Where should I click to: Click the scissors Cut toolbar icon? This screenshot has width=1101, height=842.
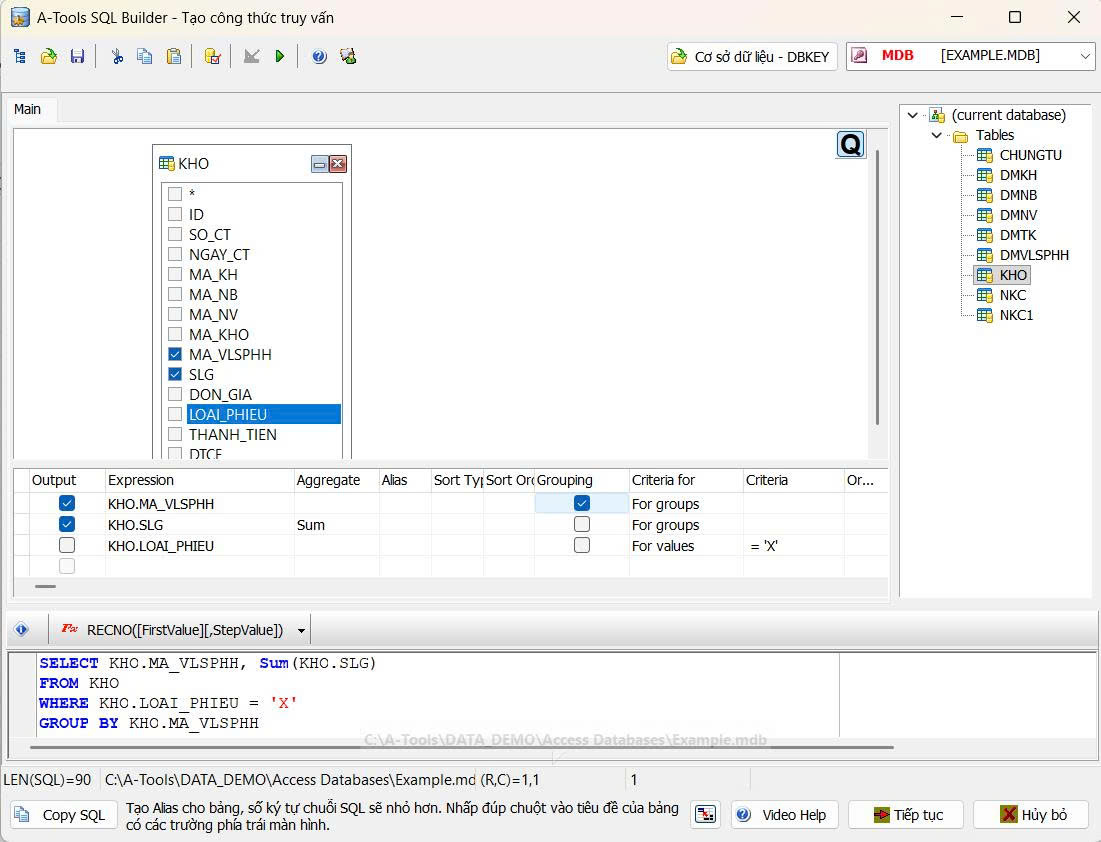pos(117,57)
